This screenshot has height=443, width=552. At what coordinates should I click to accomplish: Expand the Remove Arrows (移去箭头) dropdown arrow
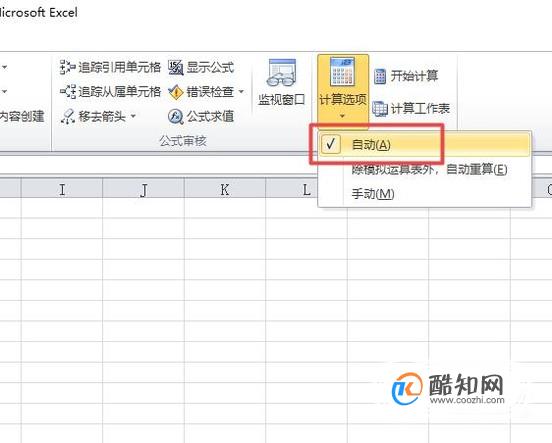point(133,116)
